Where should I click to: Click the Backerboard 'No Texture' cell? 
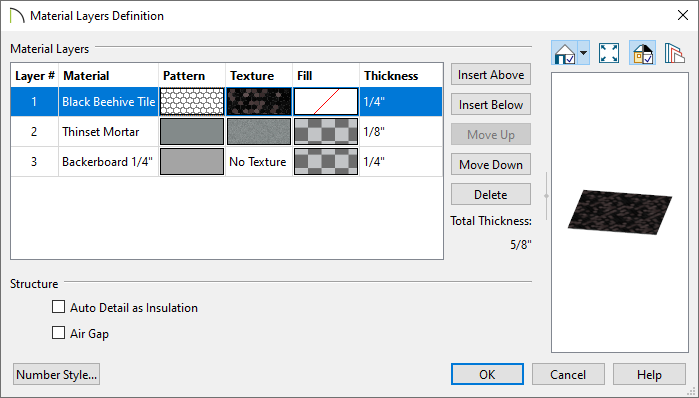pyautogui.click(x=258, y=161)
